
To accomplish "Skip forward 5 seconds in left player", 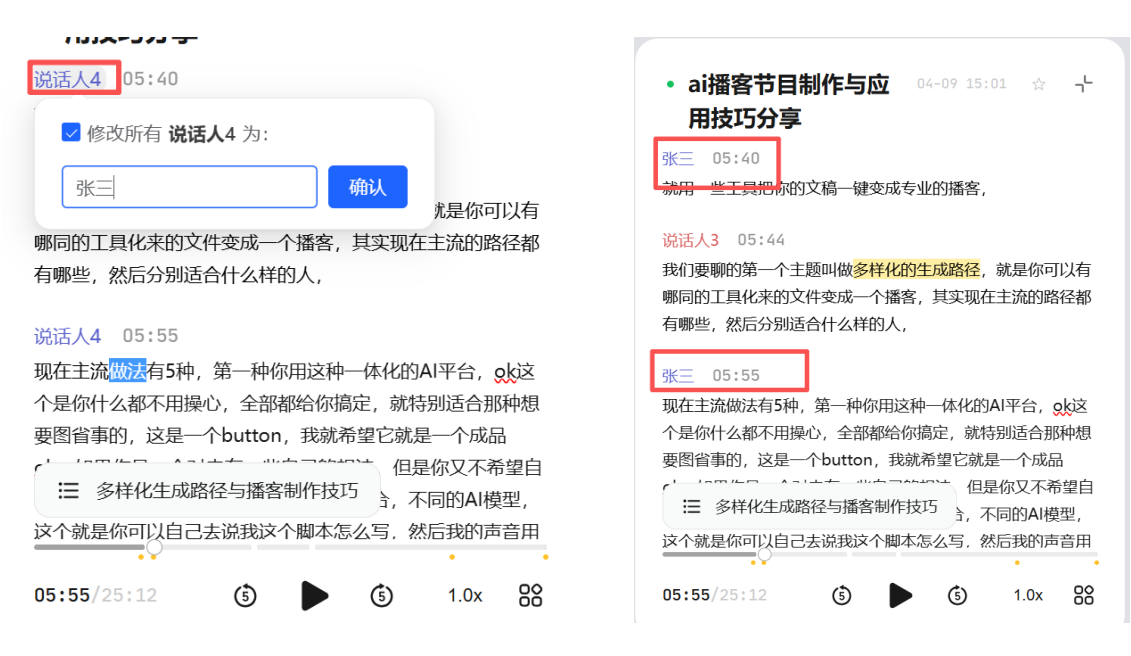I will click(382, 595).
